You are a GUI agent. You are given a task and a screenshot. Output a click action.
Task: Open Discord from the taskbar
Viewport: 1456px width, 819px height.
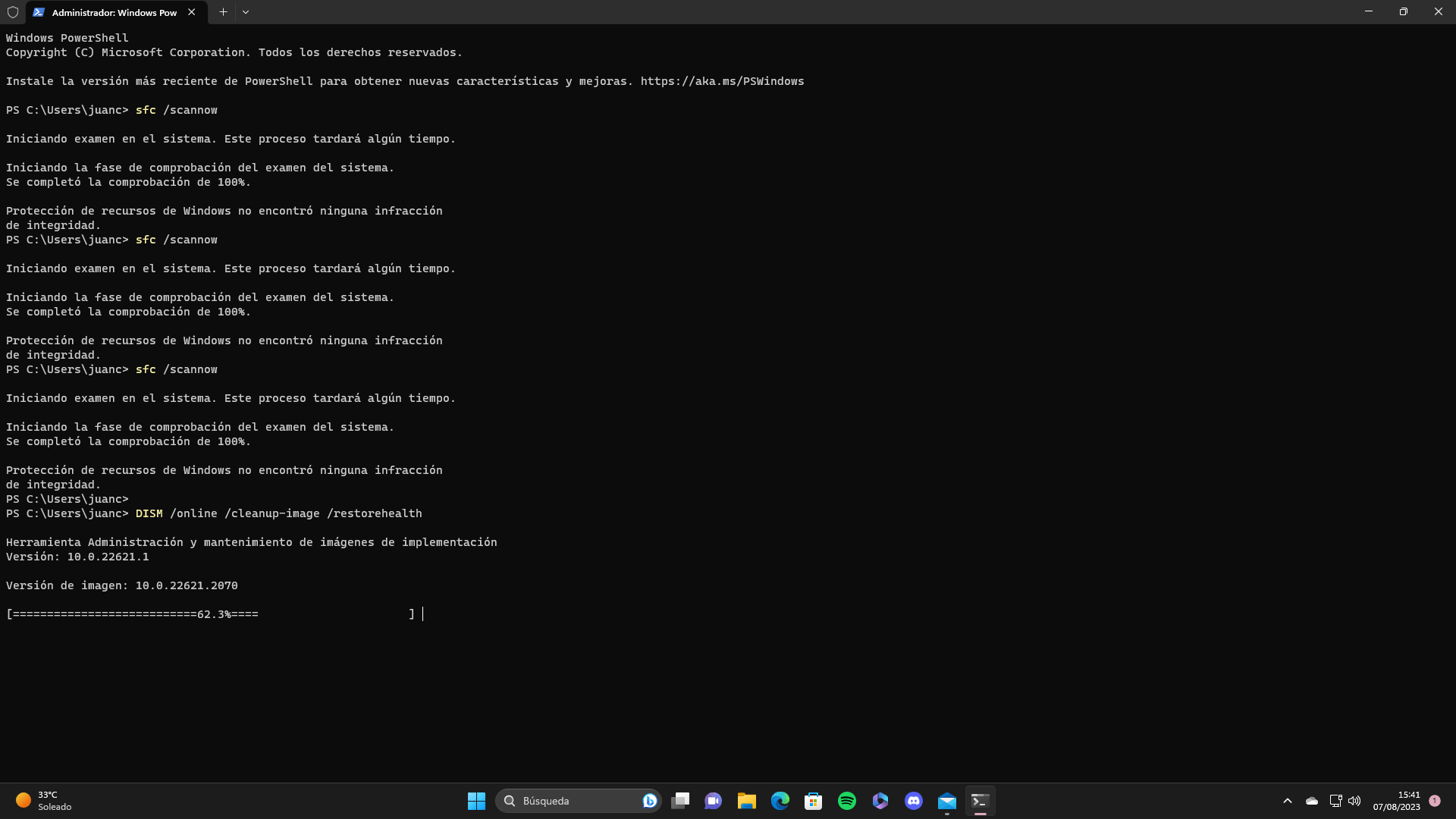click(914, 801)
